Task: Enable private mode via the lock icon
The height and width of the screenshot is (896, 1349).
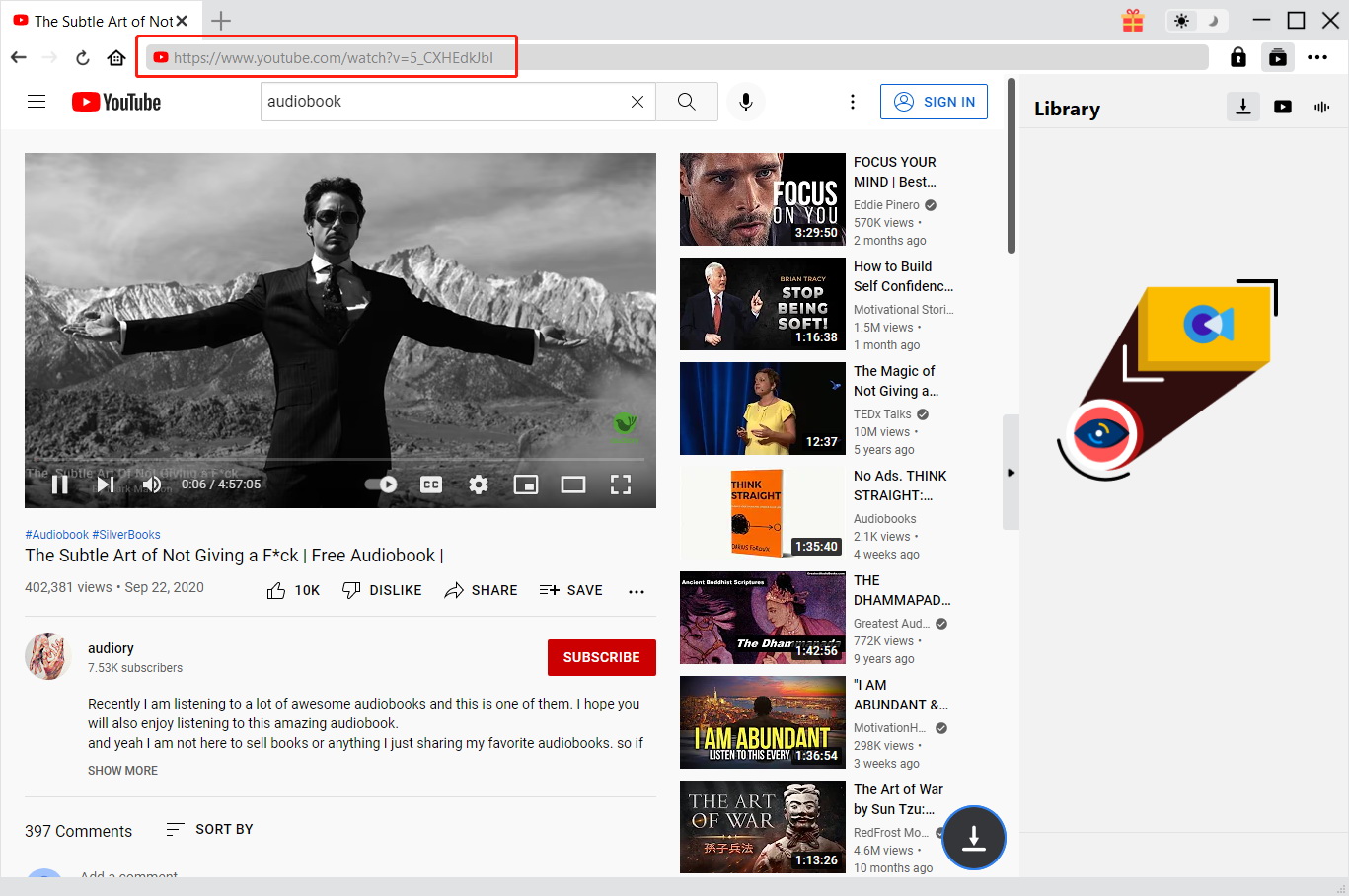Action: pyautogui.click(x=1237, y=56)
